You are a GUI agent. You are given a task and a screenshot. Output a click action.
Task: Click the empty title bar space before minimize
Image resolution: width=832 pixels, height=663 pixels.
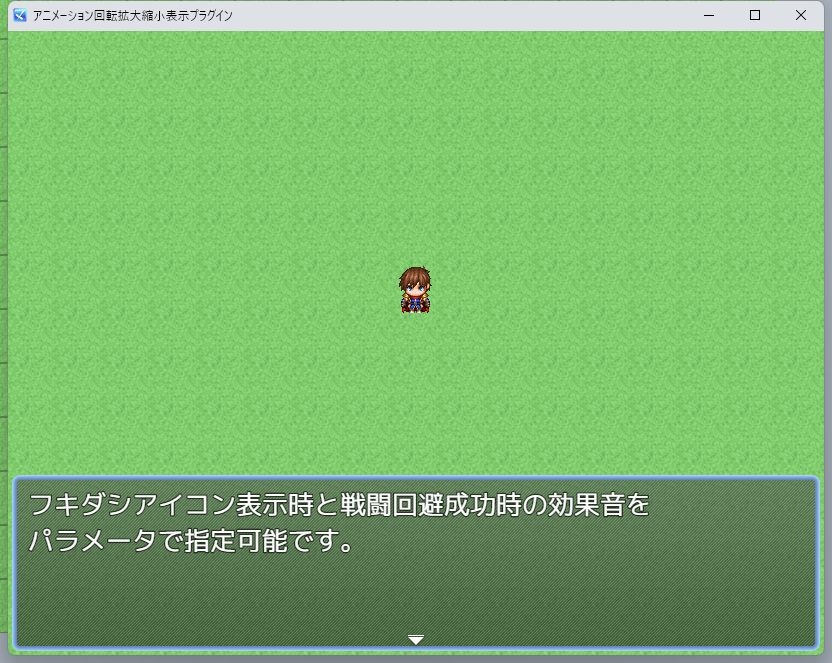[500, 15]
